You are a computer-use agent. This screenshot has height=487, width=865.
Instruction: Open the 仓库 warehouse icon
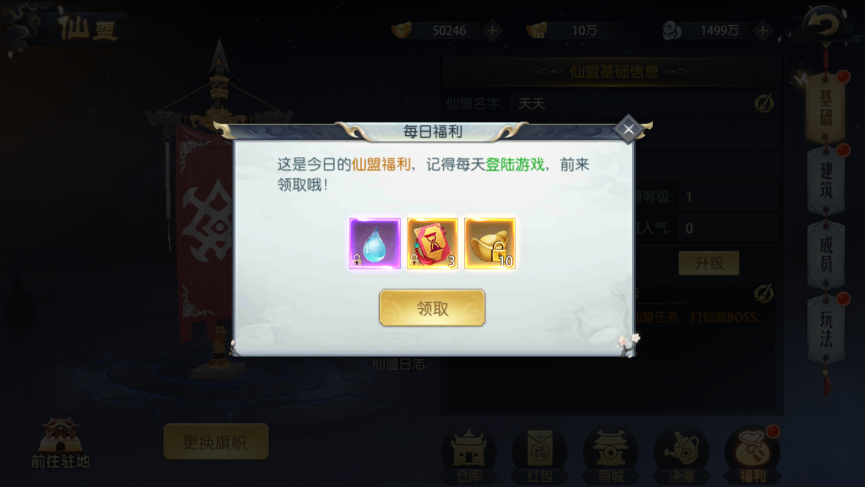469,454
